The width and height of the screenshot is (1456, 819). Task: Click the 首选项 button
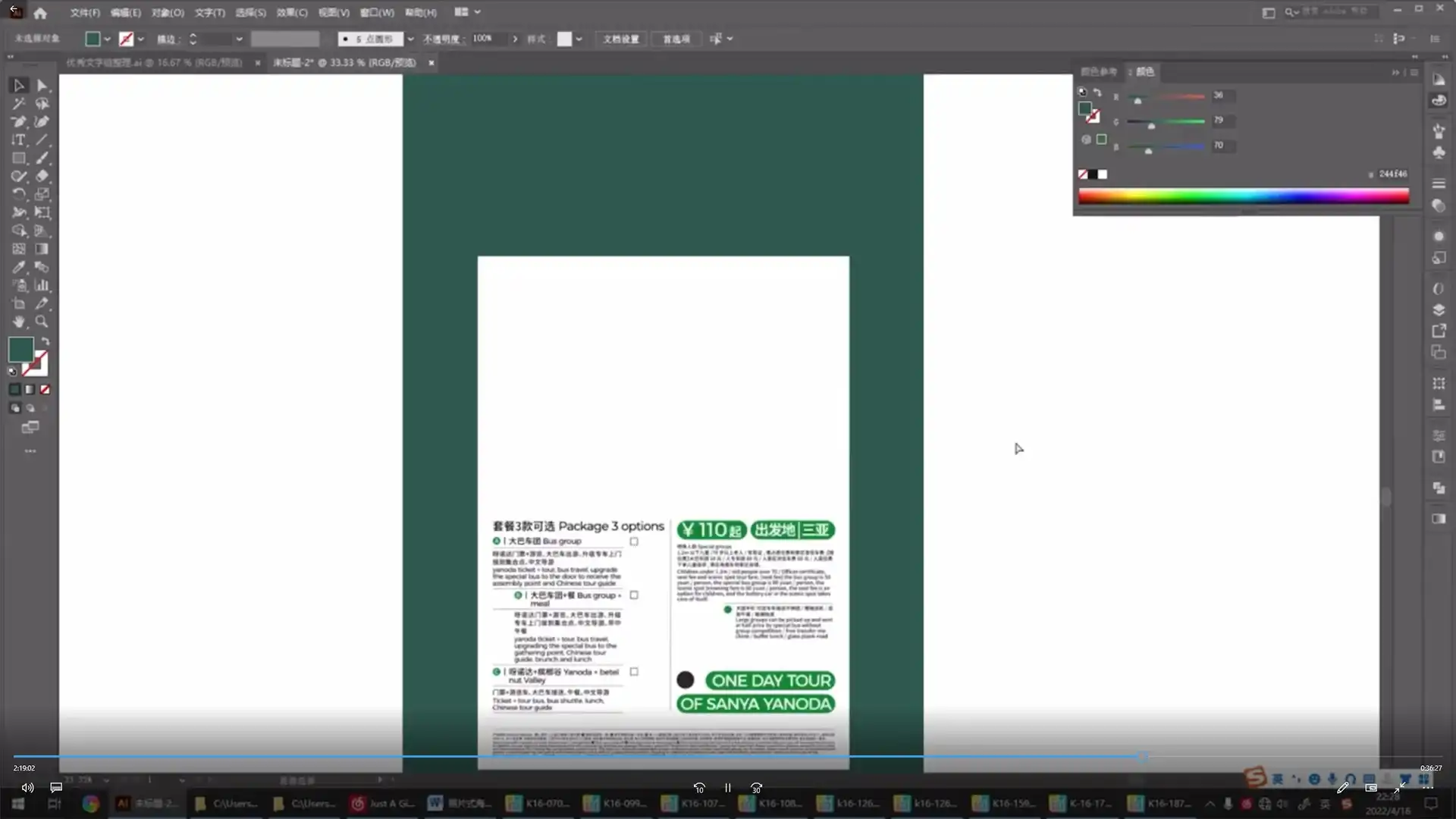[x=676, y=39]
